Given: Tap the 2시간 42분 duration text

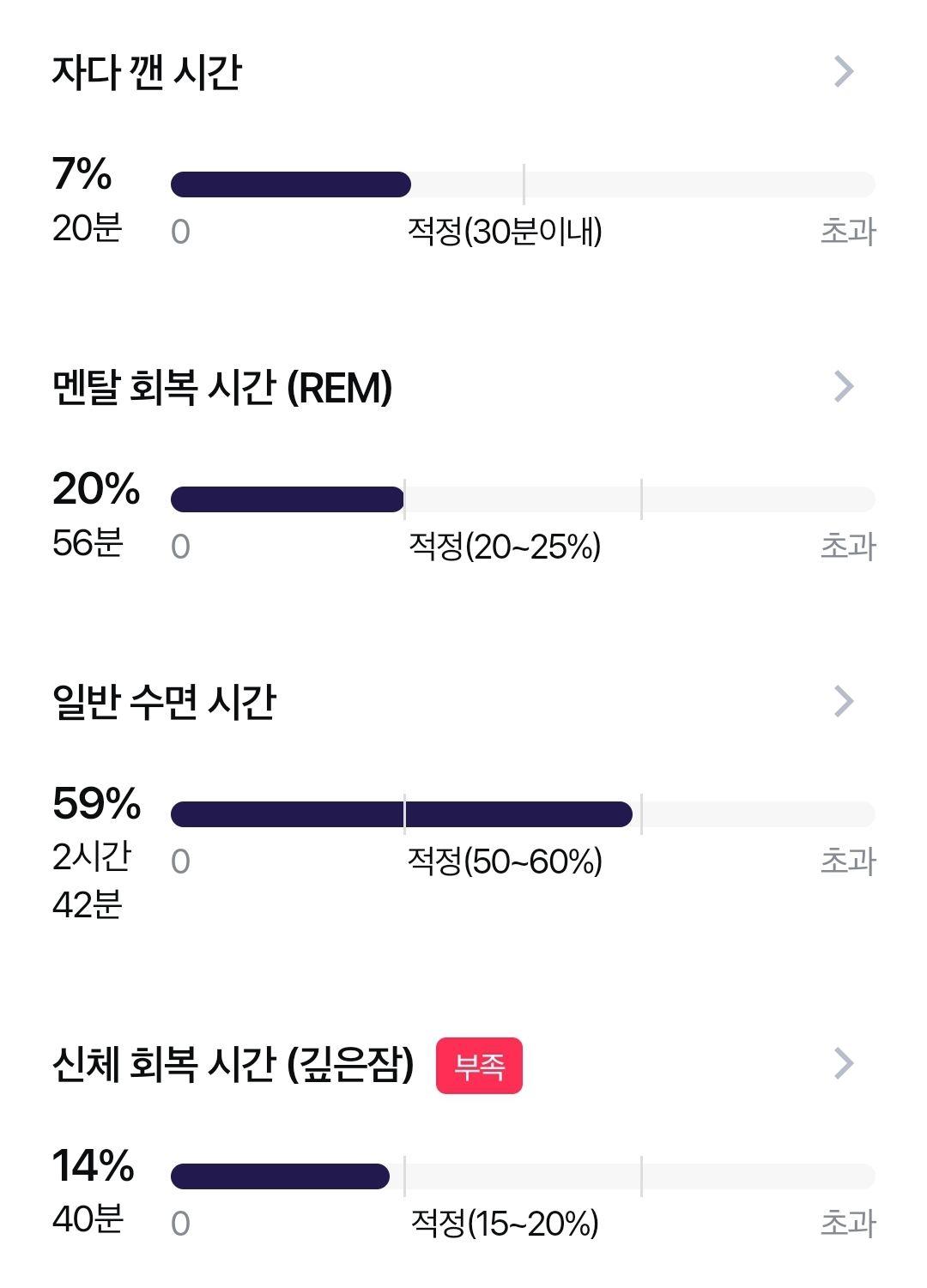Looking at the screenshot, I should 92,880.
